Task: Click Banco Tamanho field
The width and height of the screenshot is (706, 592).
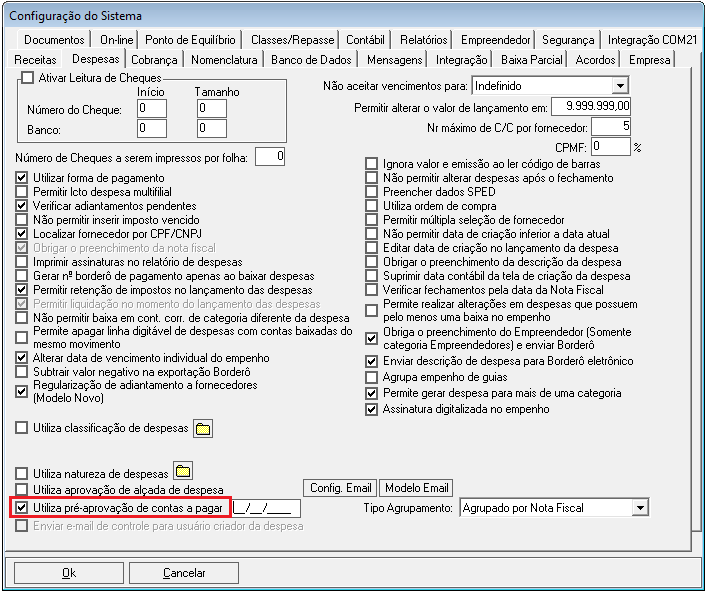Action: pos(212,129)
